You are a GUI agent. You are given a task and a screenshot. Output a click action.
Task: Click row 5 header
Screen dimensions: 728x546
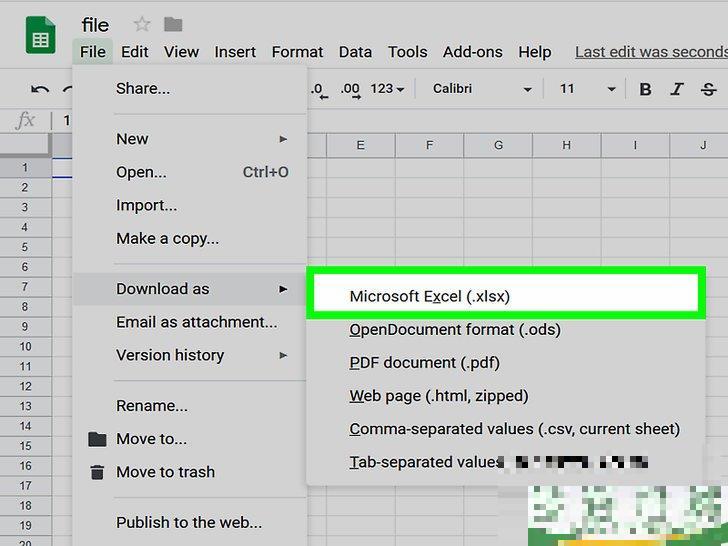(x=25, y=248)
